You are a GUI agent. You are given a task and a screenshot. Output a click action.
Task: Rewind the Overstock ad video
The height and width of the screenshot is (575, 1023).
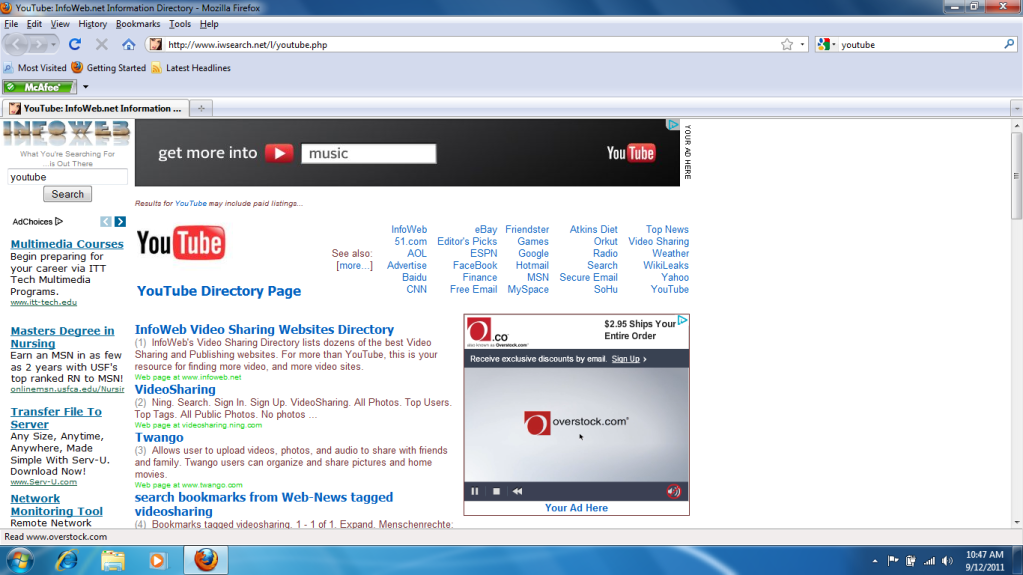(x=517, y=491)
